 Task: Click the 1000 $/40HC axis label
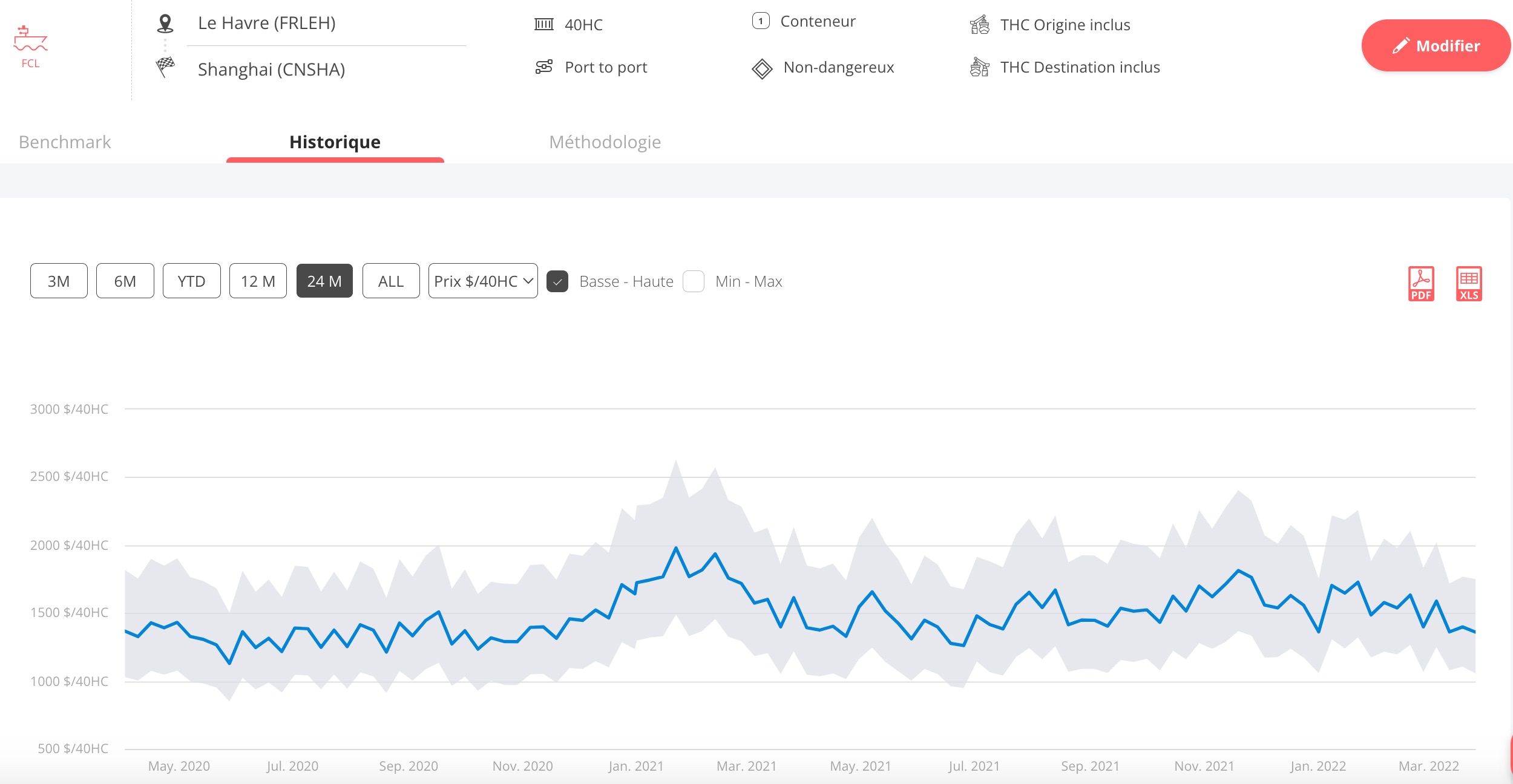[x=70, y=681]
